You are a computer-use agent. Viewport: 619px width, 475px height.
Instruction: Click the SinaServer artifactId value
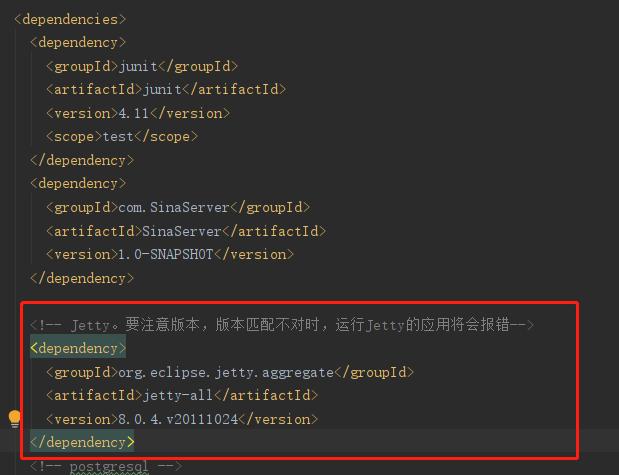coord(182,231)
